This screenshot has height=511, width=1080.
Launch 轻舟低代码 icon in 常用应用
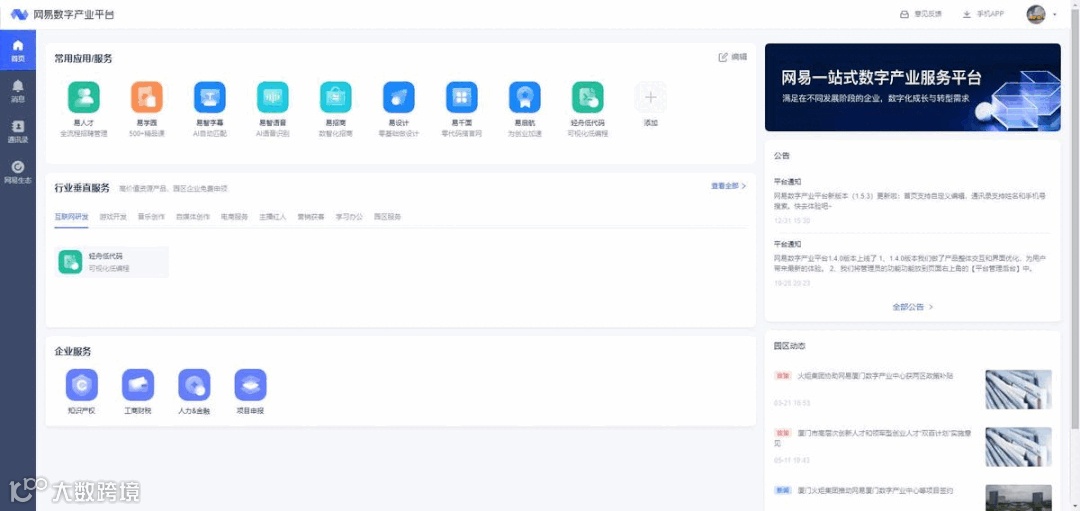click(x=588, y=97)
